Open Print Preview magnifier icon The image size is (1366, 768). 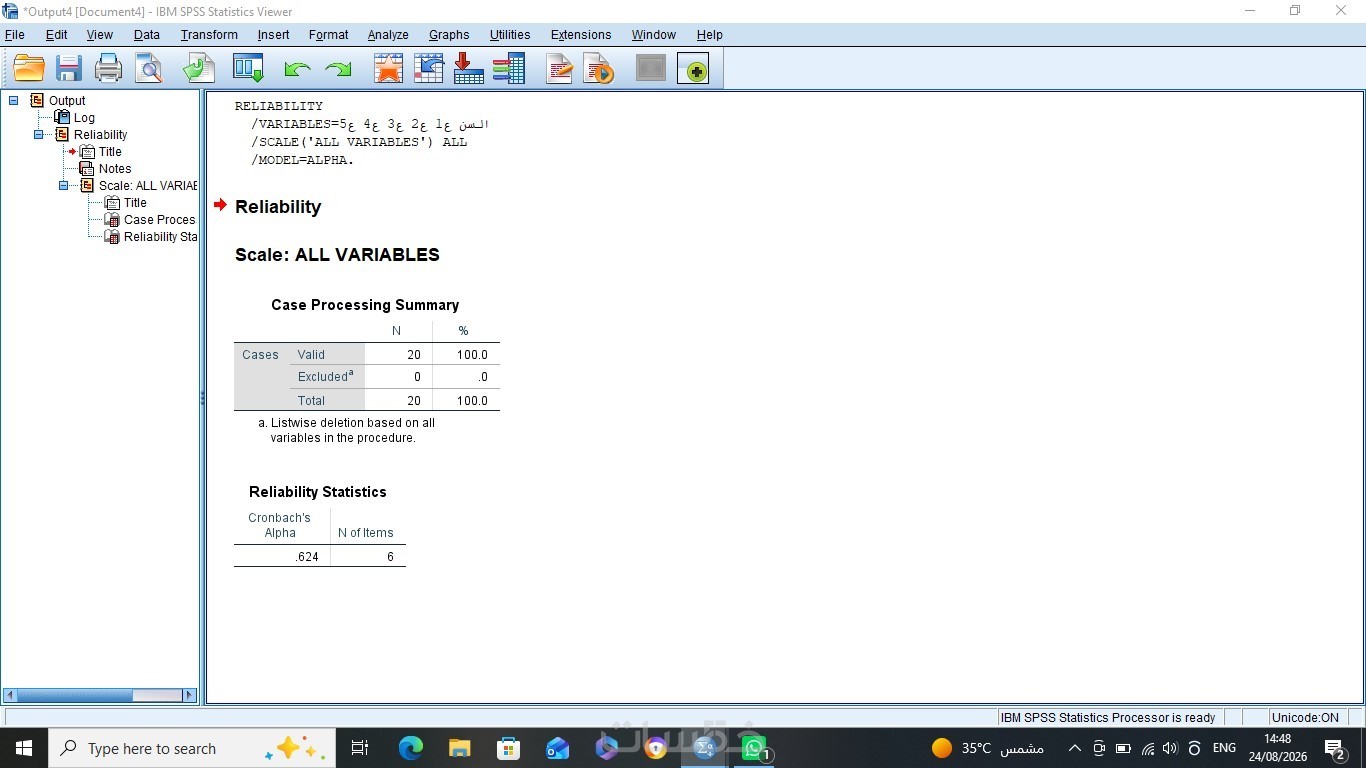pos(149,69)
